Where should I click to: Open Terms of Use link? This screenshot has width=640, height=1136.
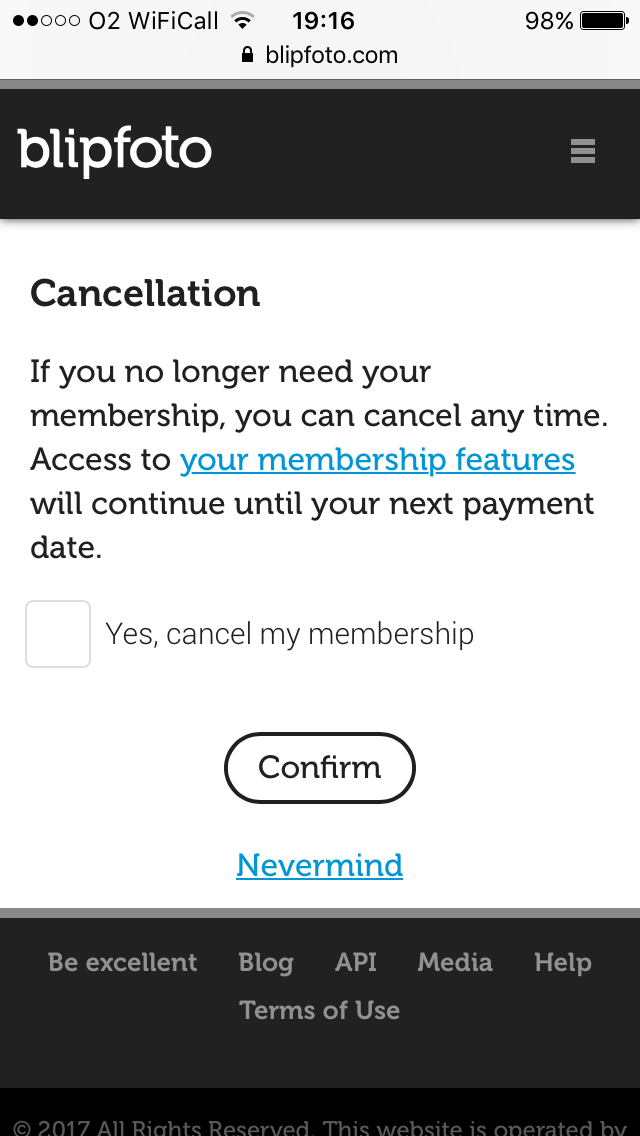point(319,1010)
